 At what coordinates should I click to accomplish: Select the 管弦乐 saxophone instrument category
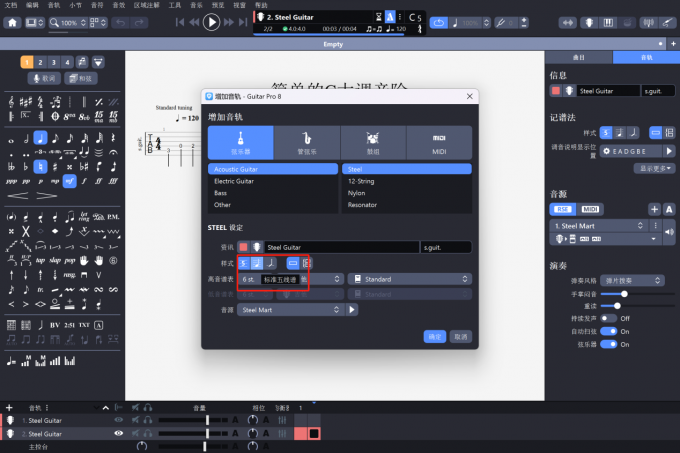point(306,141)
